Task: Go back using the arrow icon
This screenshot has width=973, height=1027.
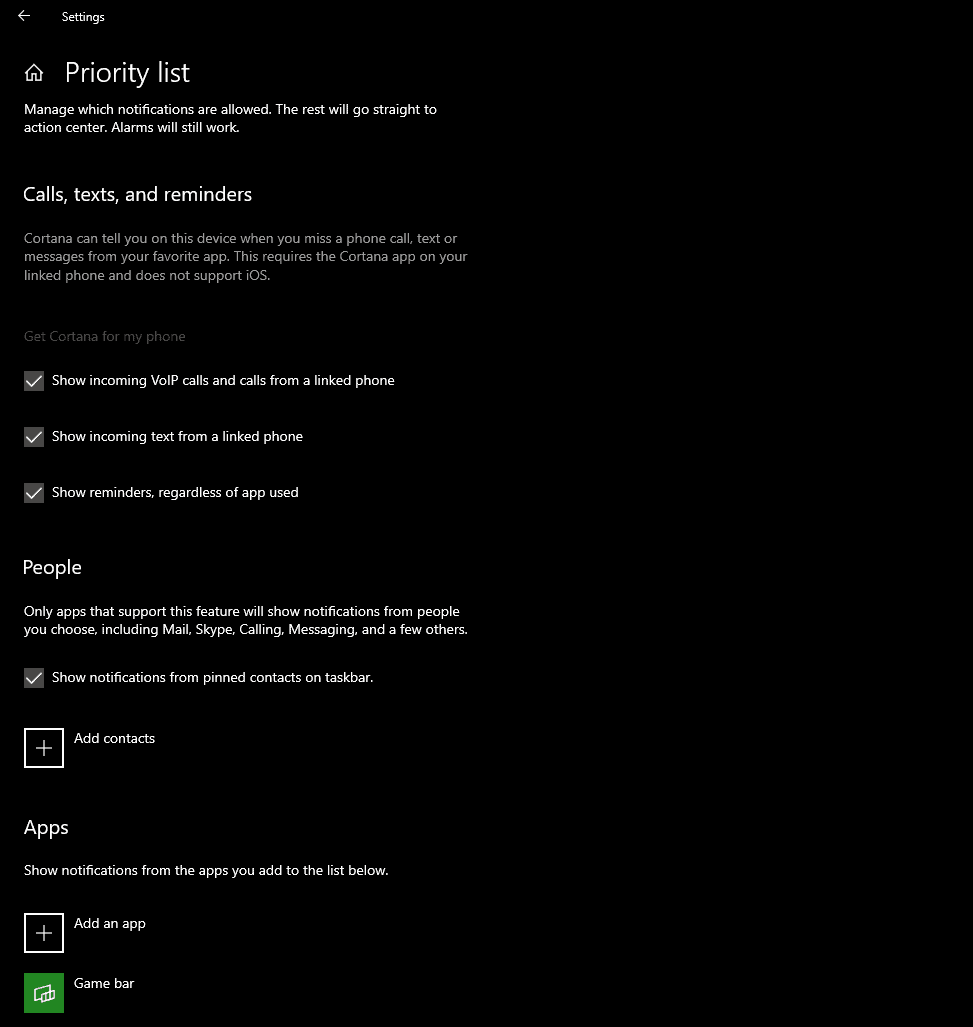Action: pyautogui.click(x=24, y=16)
